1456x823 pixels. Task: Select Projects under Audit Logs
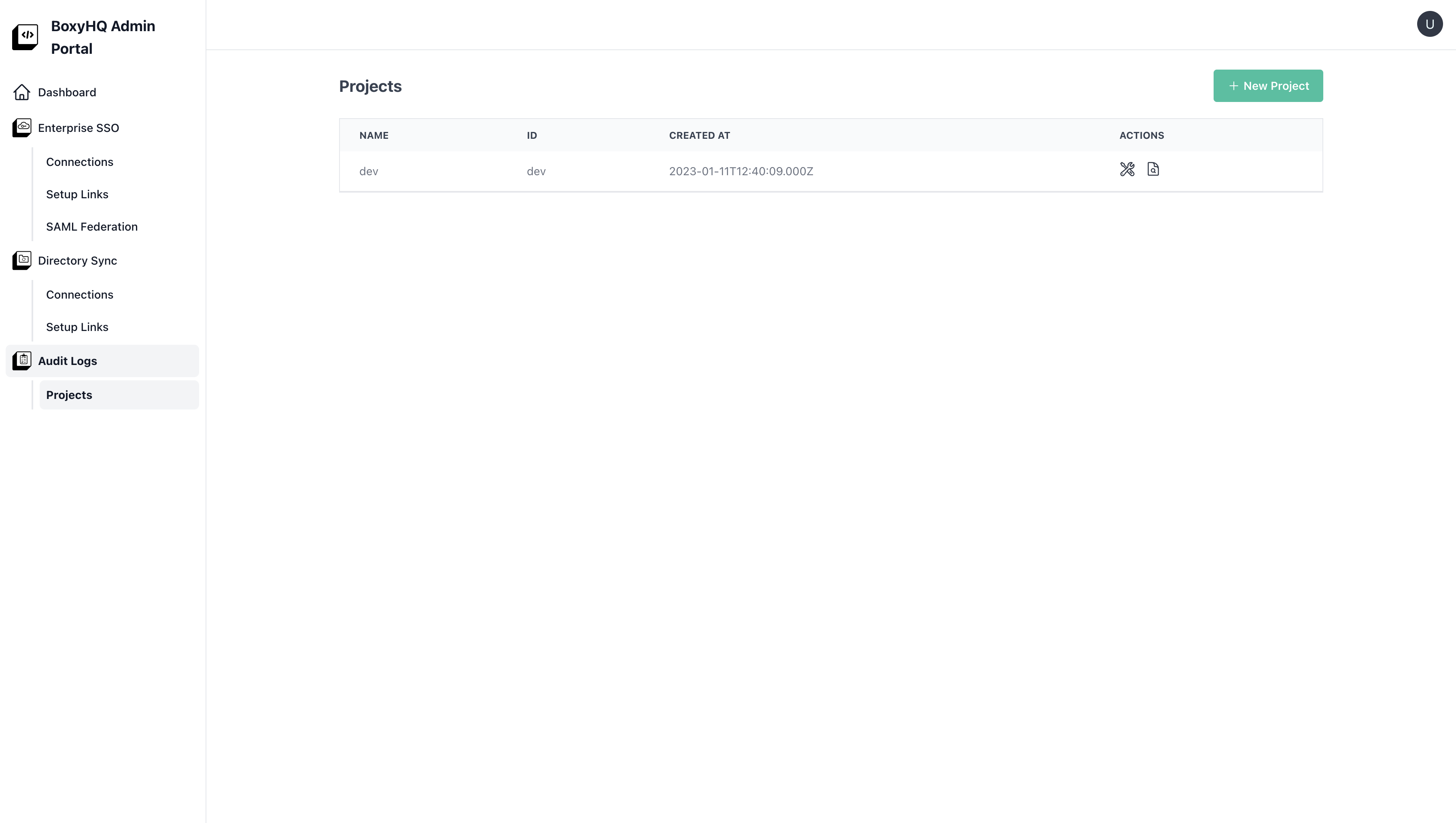(69, 395)
